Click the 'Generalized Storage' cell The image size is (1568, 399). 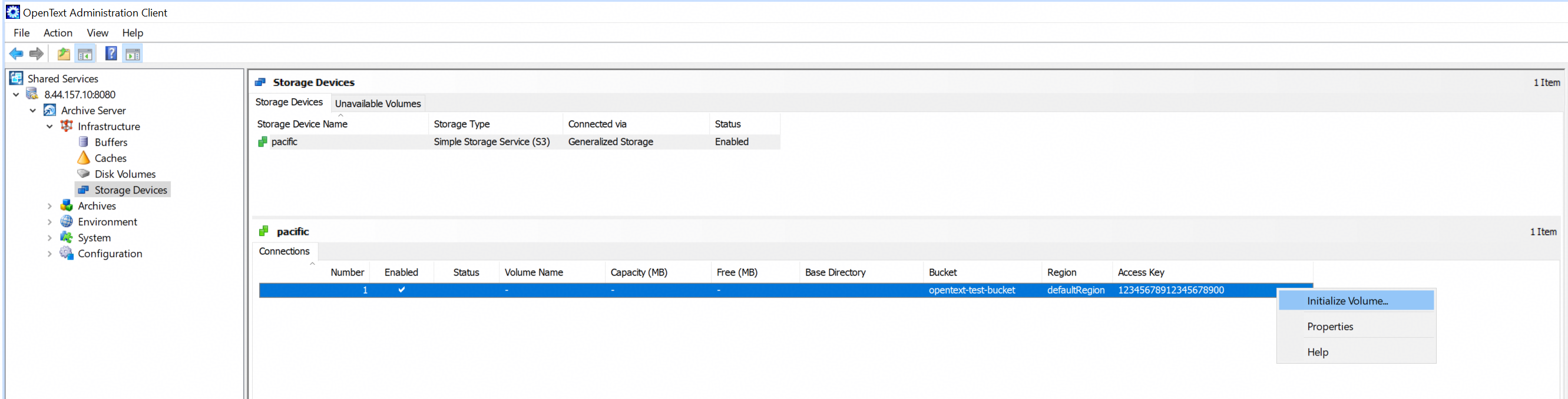click(610, 142)
